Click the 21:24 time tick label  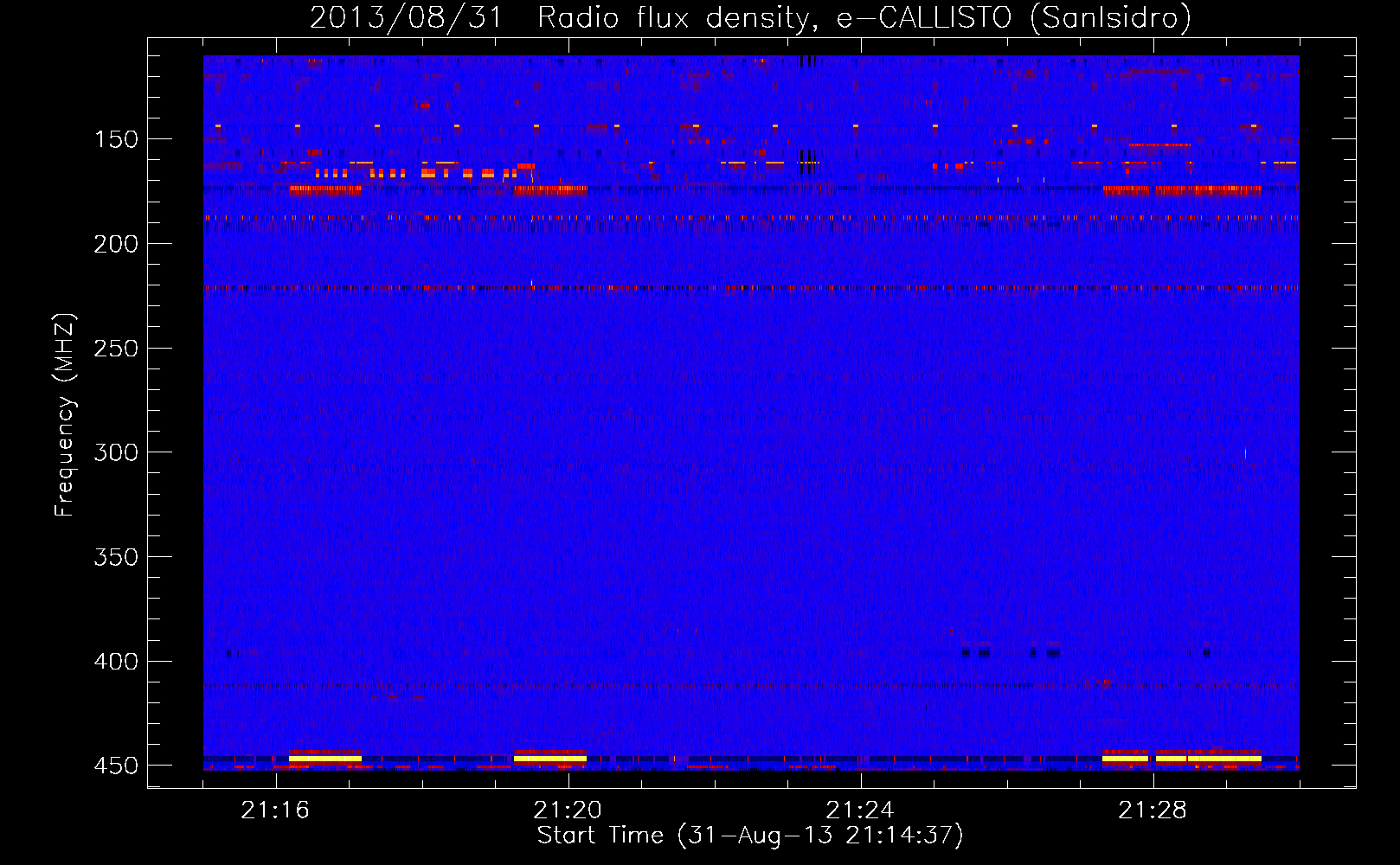click(860, 811)
